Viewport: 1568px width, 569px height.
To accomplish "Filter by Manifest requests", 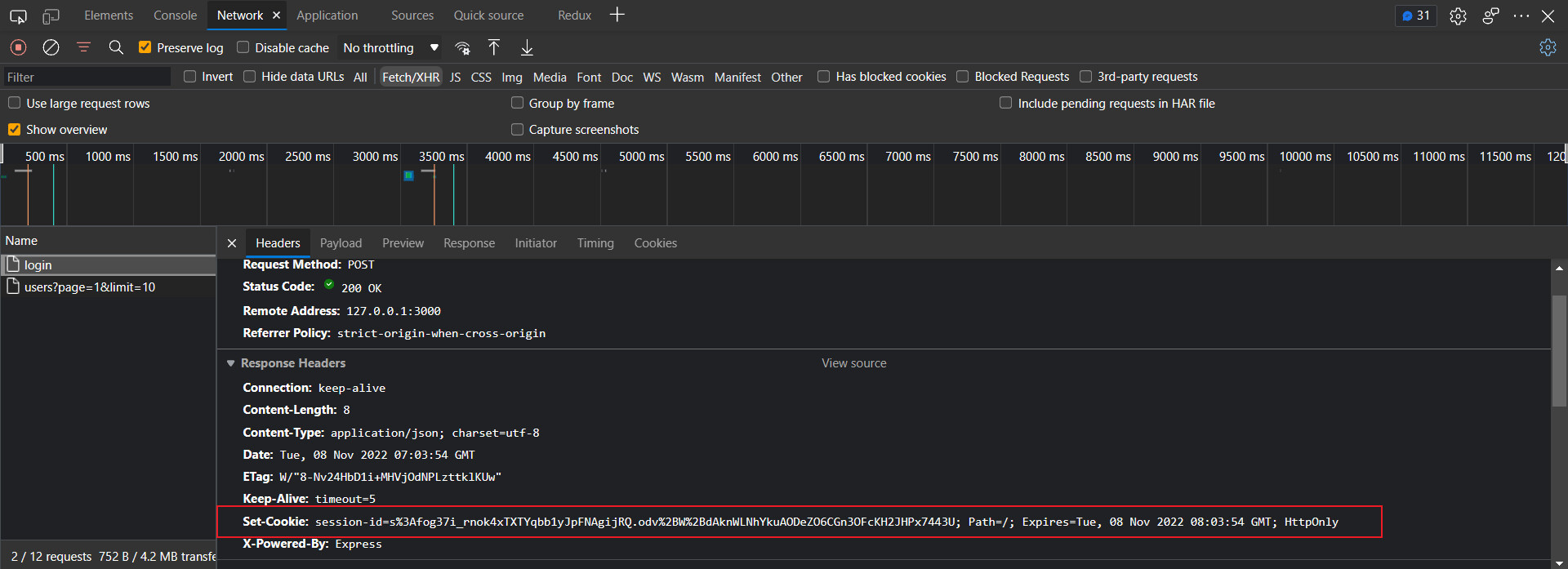I will [x=737, y=78].
